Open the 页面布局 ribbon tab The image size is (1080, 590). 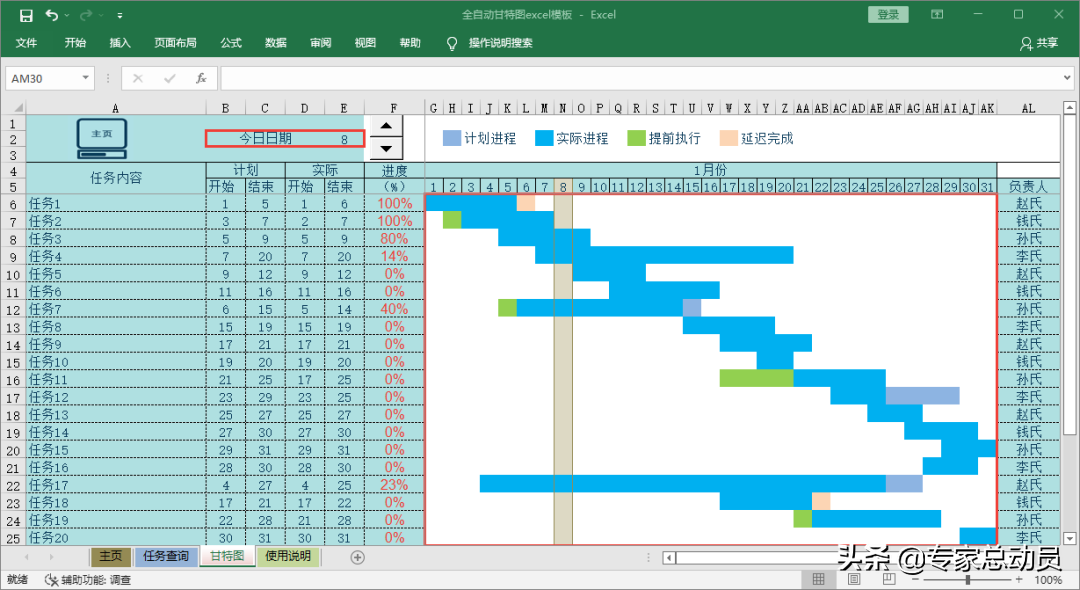[175, 43]
